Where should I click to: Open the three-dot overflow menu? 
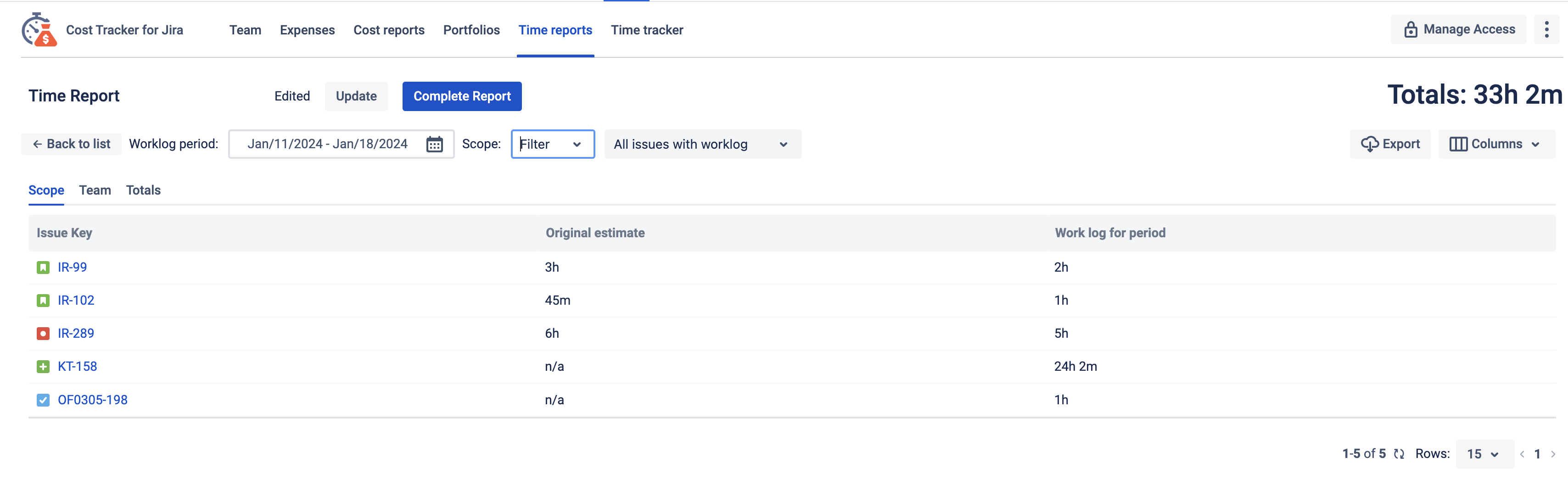click(1547, 28)
